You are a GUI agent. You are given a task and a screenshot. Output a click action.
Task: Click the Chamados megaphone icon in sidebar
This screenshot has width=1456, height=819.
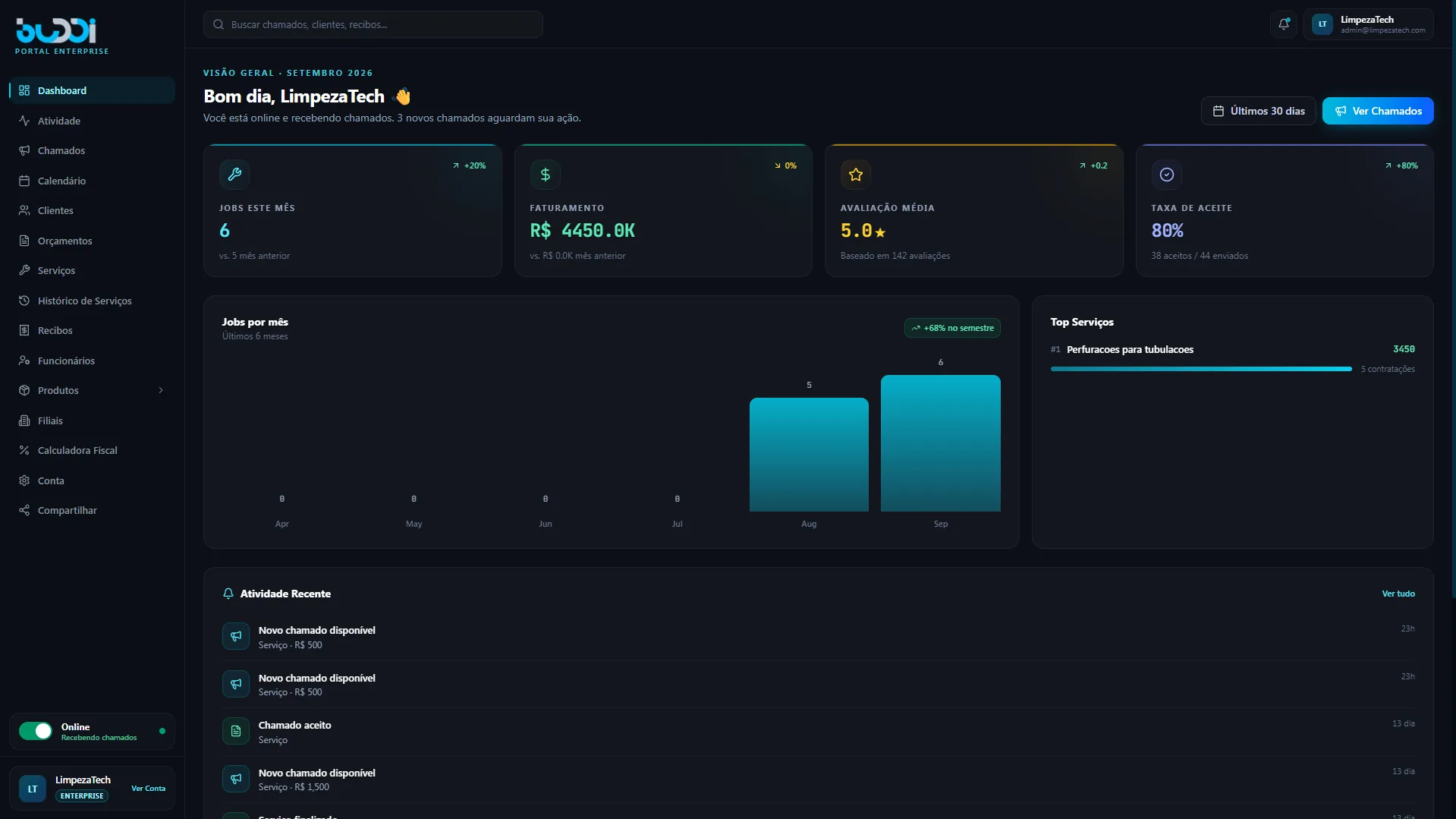pos(24,150)
